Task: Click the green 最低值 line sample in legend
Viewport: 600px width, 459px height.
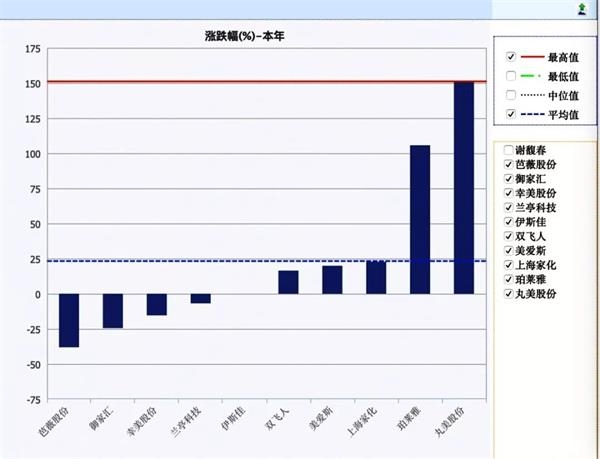Action: (531, 76)
